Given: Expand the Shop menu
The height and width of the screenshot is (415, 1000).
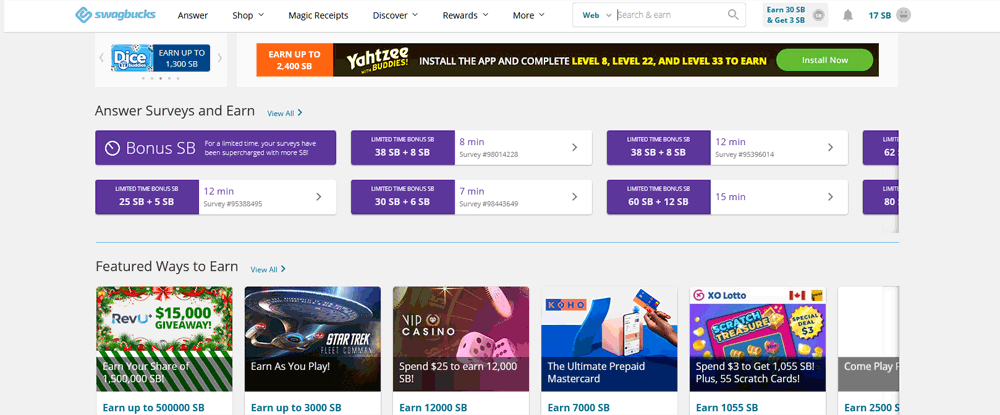Looking at the screenshot, I should click(248, 15).
